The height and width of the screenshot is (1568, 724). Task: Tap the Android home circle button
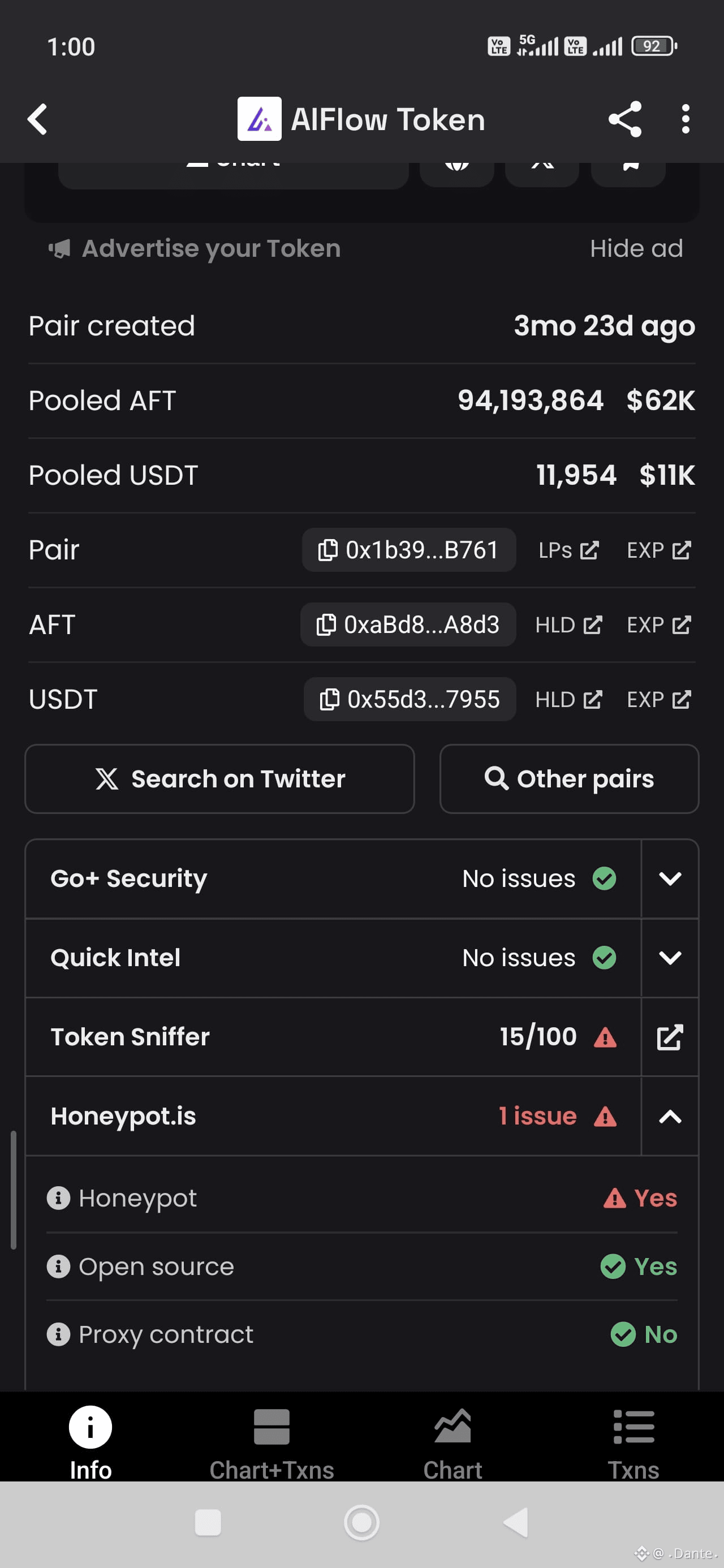pos(361,1523)
